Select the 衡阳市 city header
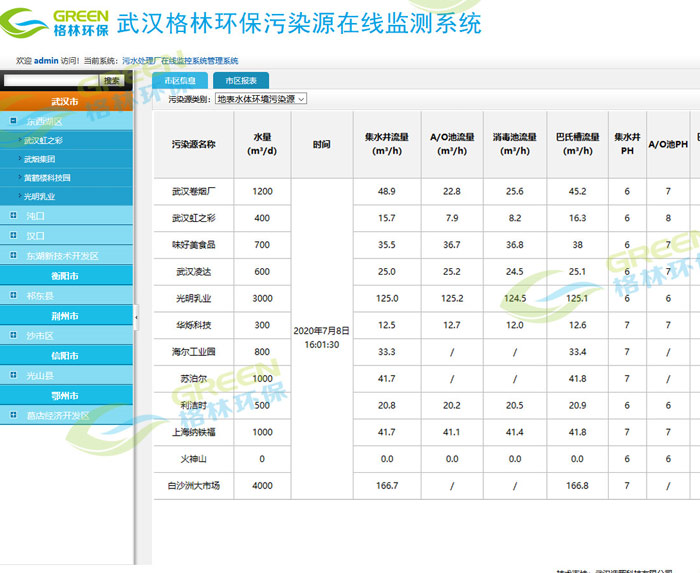Image resolution: width=700 pixels, height=573 pixels. pyautogui.click(x=66, y=276)
